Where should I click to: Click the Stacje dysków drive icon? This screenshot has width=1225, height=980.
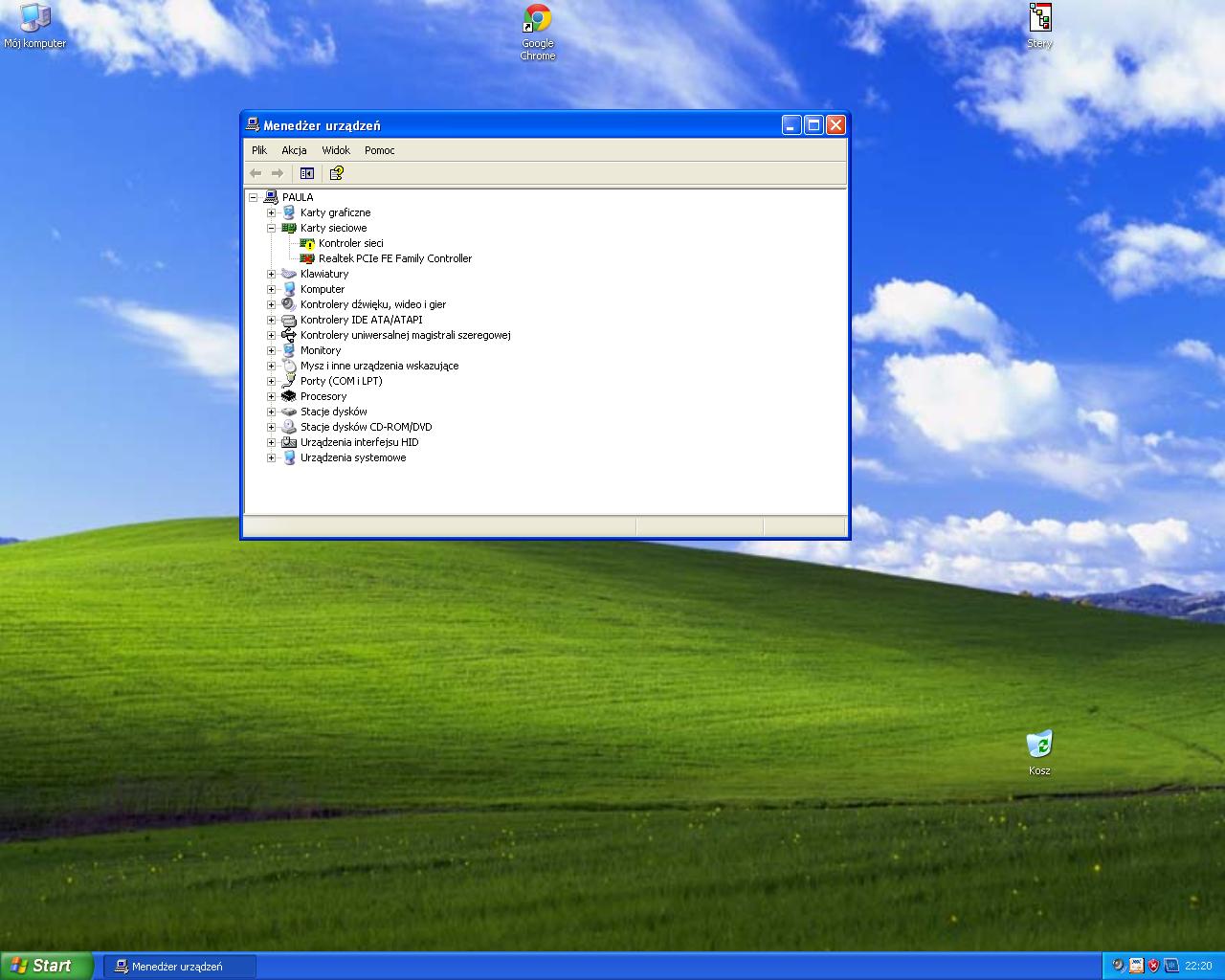[289, 412]
